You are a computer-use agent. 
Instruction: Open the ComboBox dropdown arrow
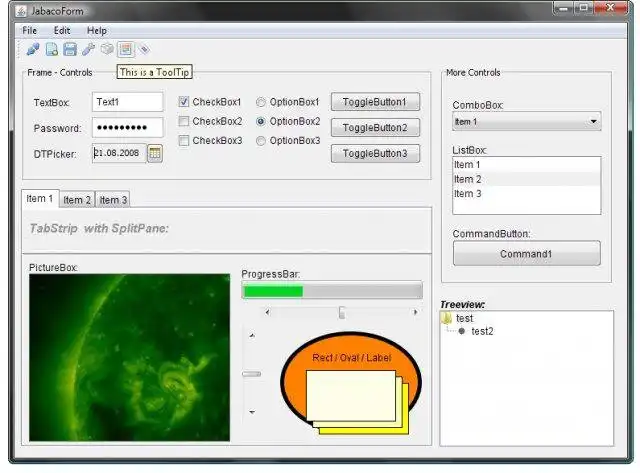[593, 121]
